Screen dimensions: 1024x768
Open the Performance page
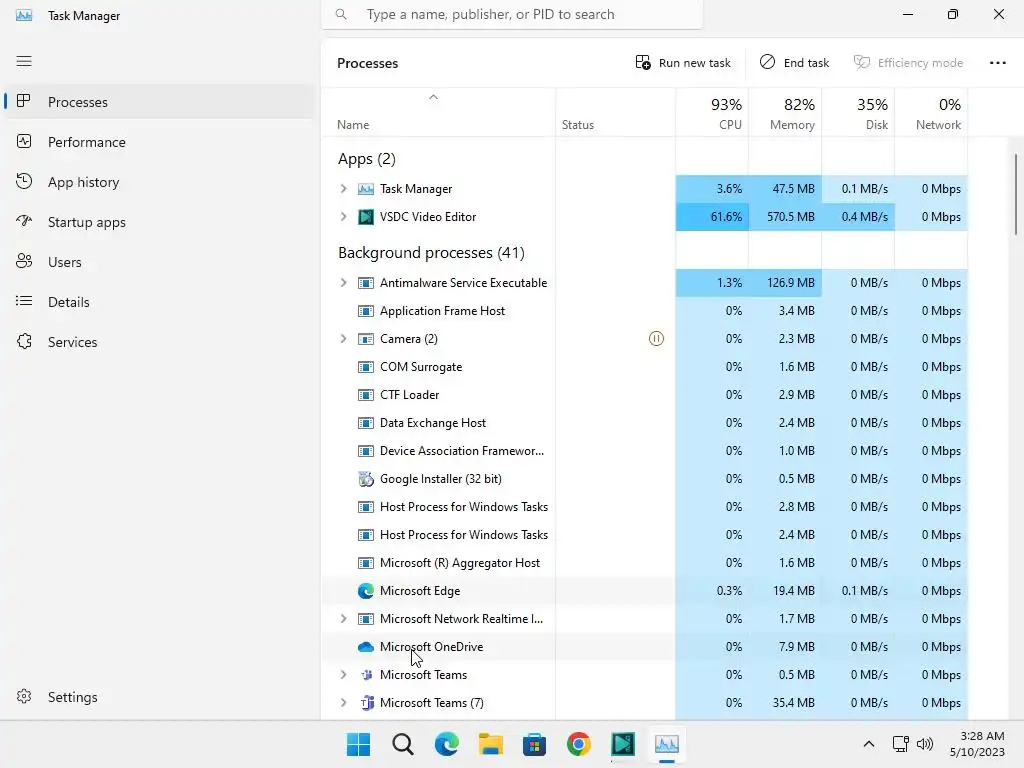(160, 142)
